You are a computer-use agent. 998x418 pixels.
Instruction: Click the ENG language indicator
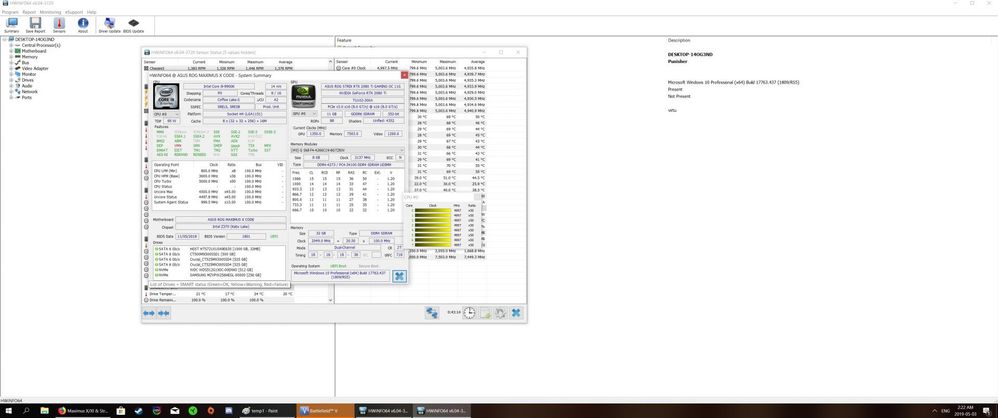(945, 411)
